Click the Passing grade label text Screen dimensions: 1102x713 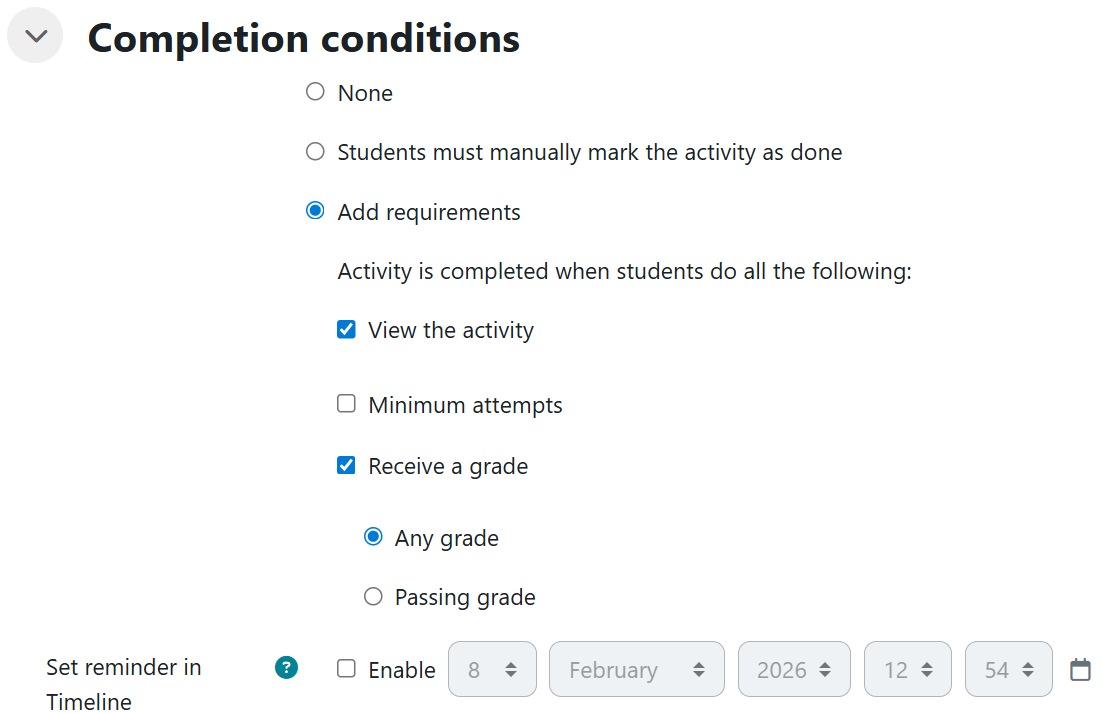(x=465, y=598)
